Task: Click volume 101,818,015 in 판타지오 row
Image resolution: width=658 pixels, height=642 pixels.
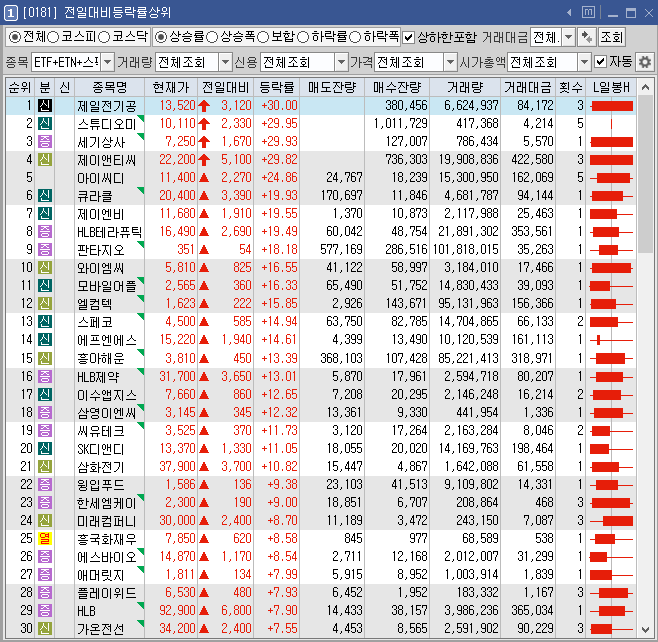Action: pos(465,250)
